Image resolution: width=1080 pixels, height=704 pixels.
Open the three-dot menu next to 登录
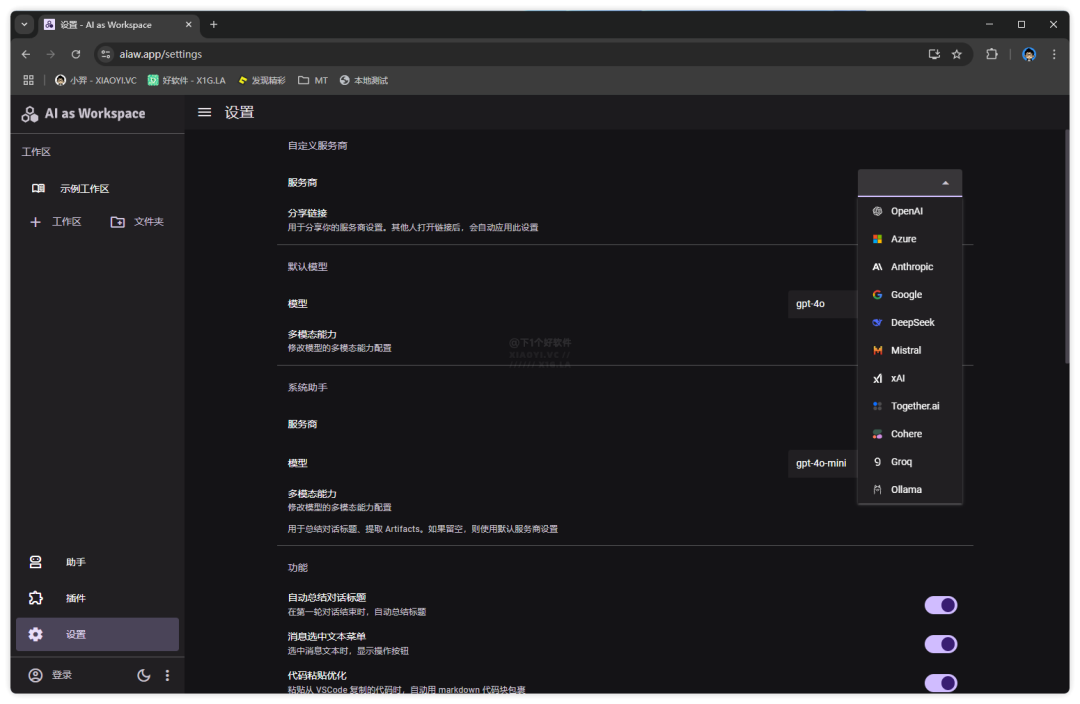click(167, 675)
